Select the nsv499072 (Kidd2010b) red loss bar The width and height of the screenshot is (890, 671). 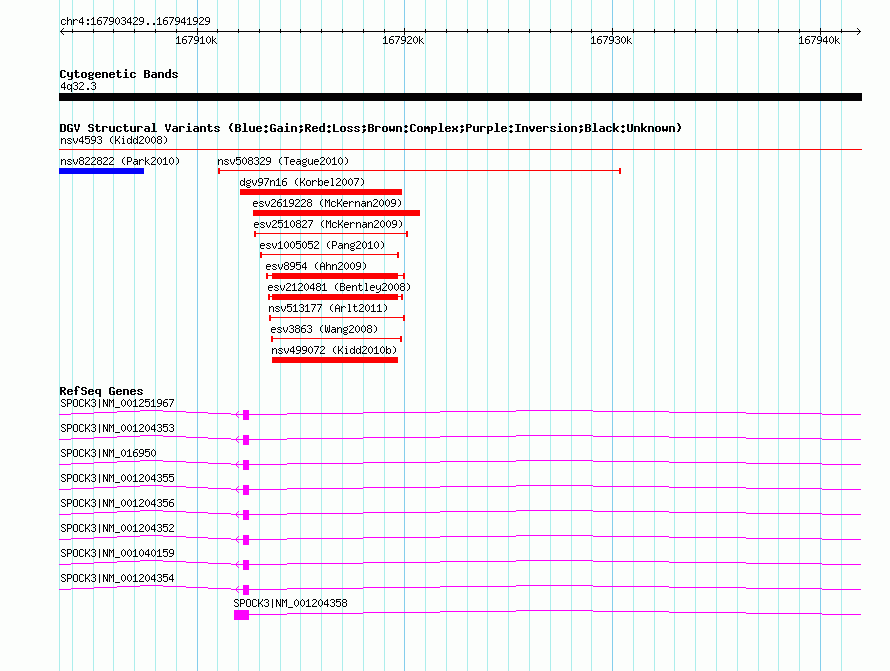click(x=335, y=360)
